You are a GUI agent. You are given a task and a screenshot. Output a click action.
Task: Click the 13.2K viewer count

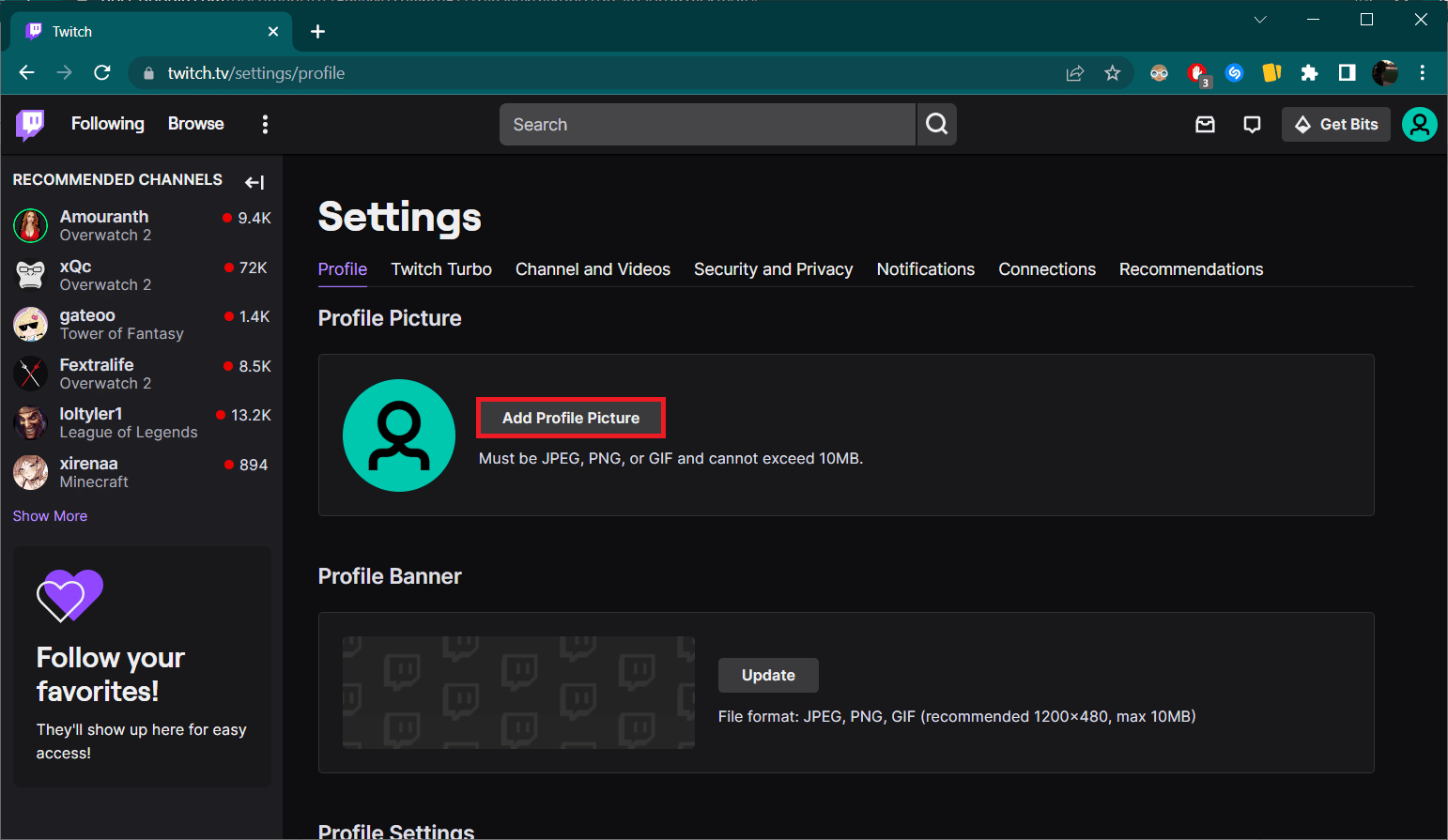tap(251, 415)
